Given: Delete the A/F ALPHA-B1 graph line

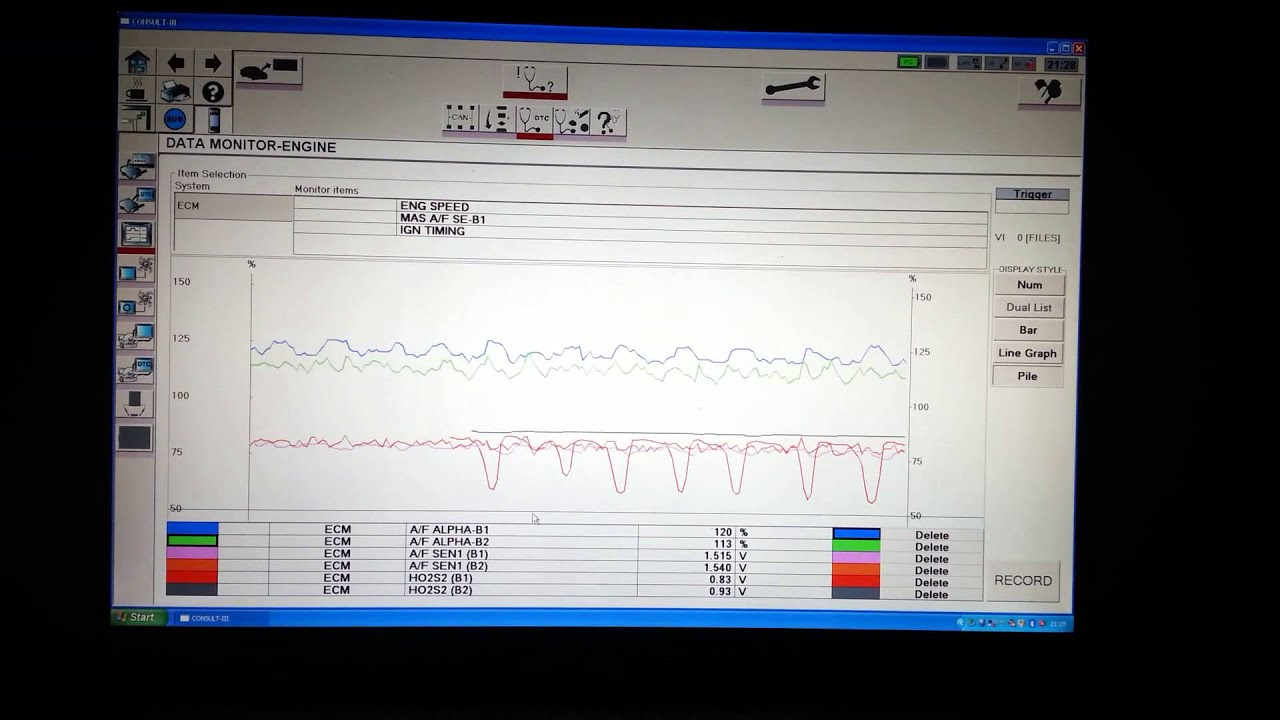Looking at the screenshot, I should (931, 535).
